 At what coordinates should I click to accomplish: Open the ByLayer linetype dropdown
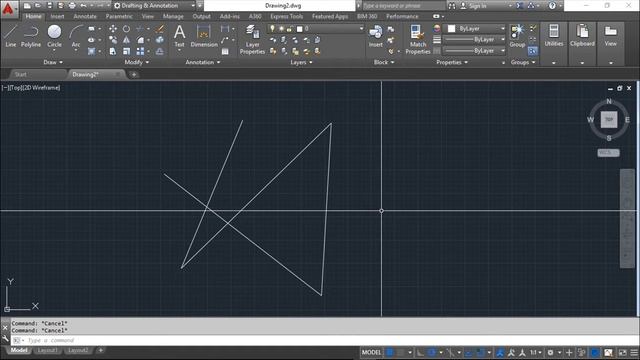coord(475,51)
